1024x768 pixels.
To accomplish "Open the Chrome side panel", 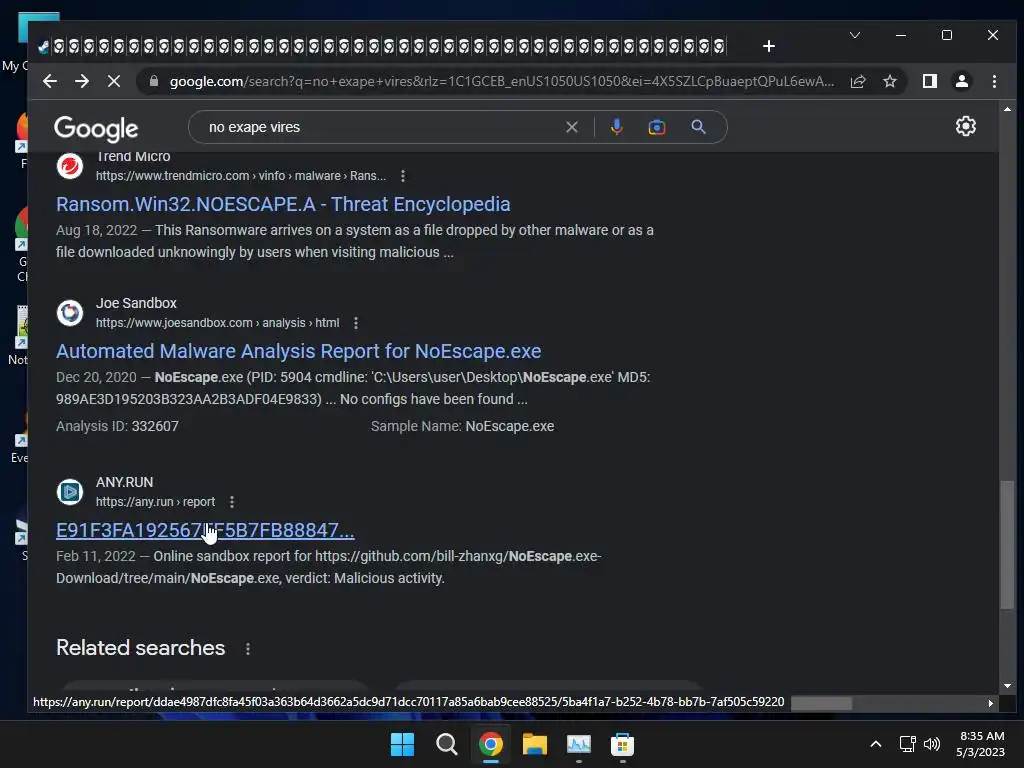I will coord(929,82).
